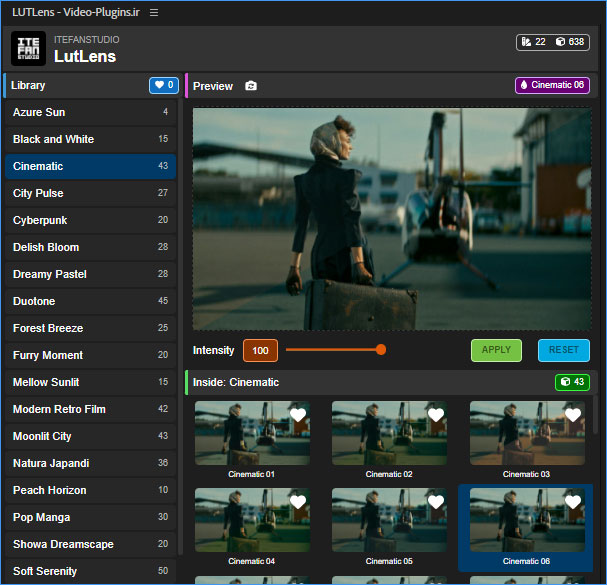Image resolution: width=607 pixels, height=585 pixels.
Task: Open the Cyberpunk category
Action: coord(91,220)
